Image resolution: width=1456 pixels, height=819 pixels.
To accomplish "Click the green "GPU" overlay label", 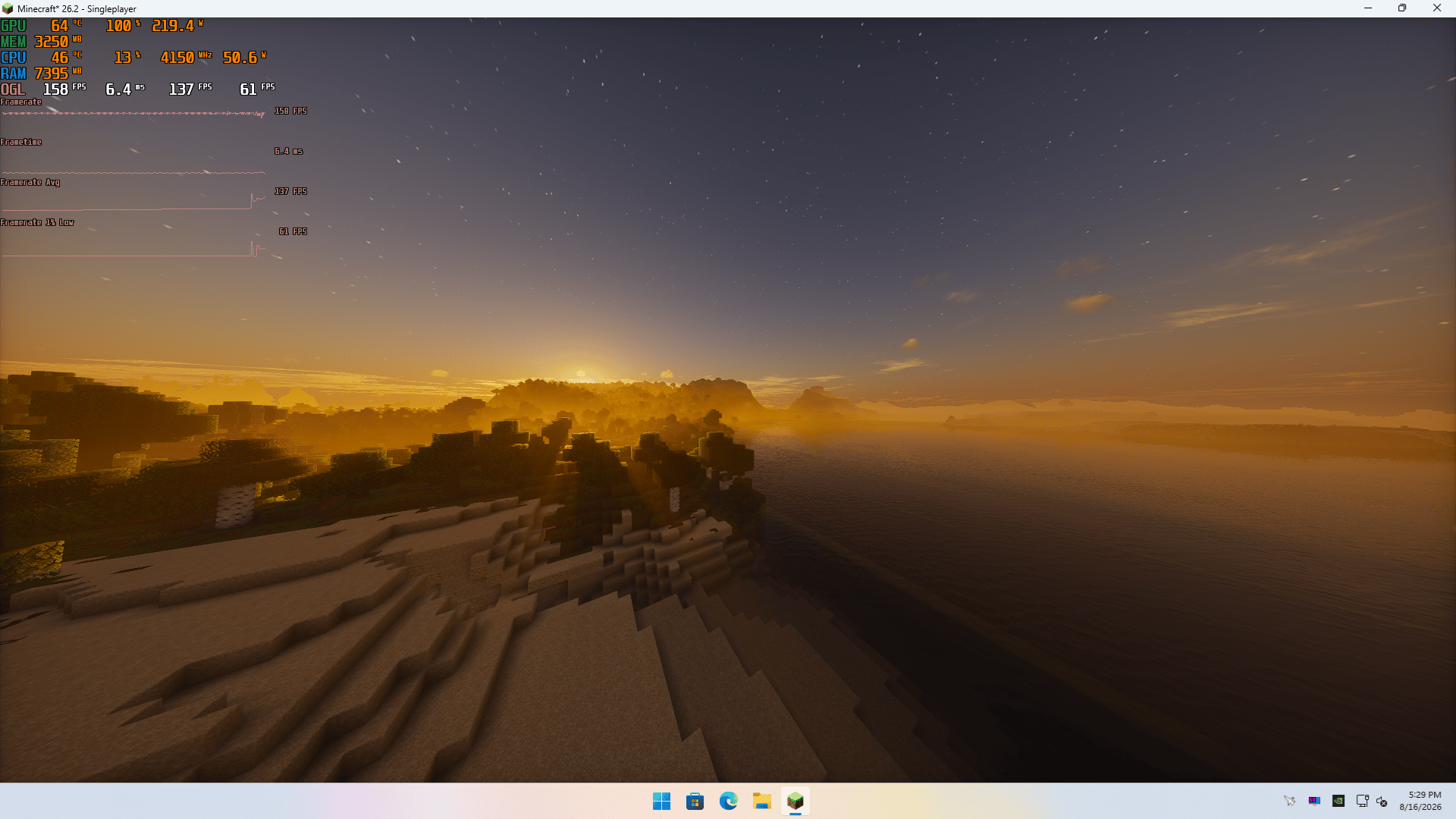I will [14, 26].
